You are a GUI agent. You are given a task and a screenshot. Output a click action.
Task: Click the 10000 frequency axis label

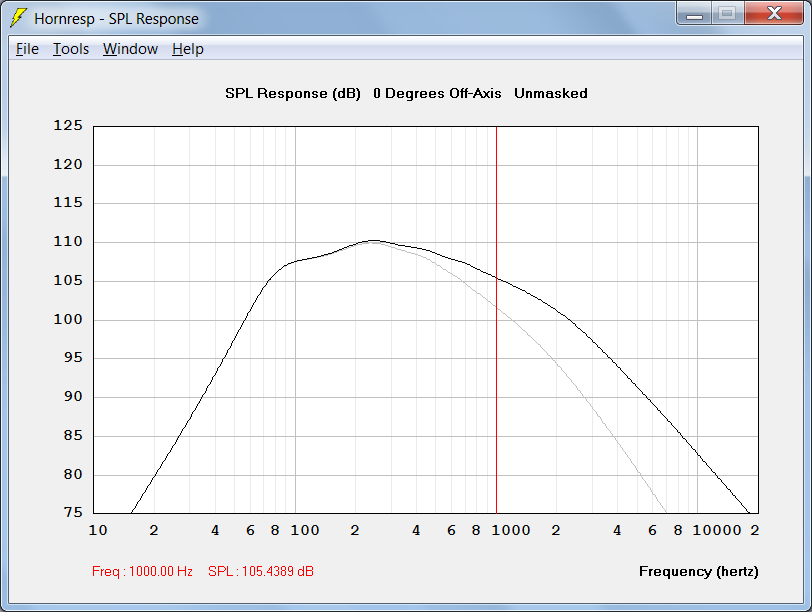click(717, 530)
